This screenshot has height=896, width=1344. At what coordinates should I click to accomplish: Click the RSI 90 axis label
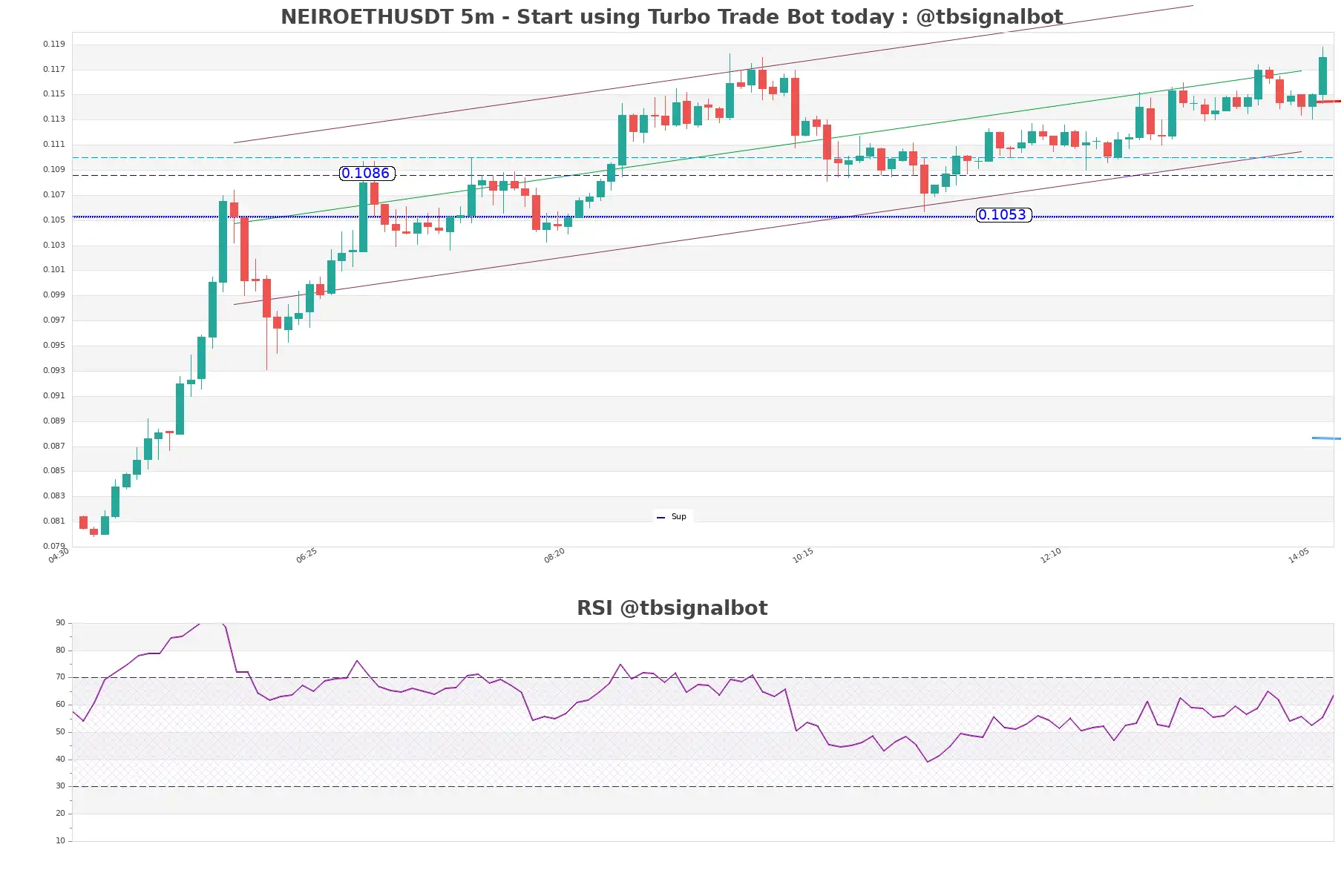tap(60, 623)
